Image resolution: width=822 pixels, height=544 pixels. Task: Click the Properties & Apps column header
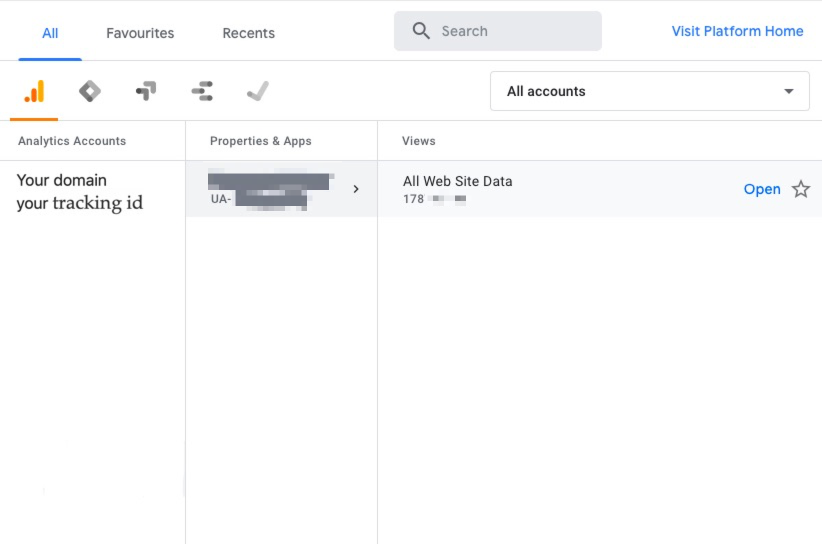pos(261,141)
